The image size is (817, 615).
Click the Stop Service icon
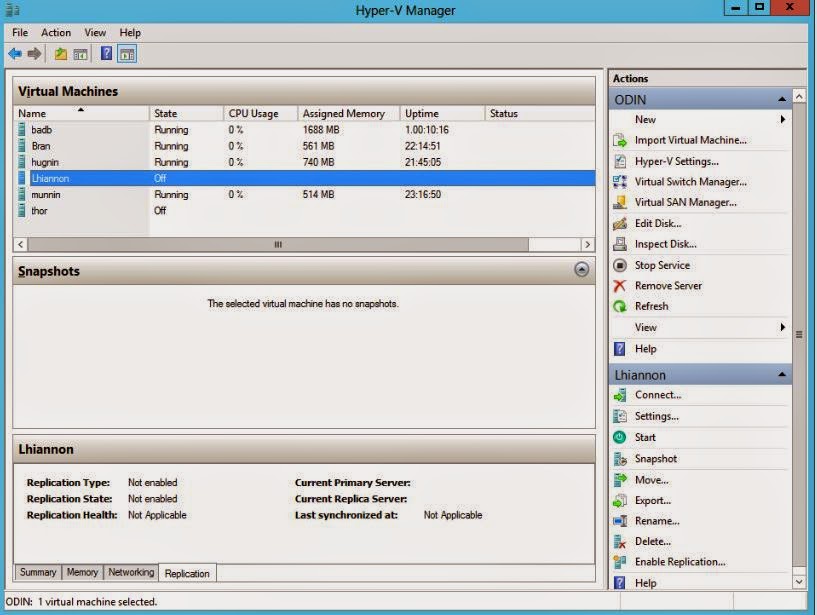click(x=620, y=265)
